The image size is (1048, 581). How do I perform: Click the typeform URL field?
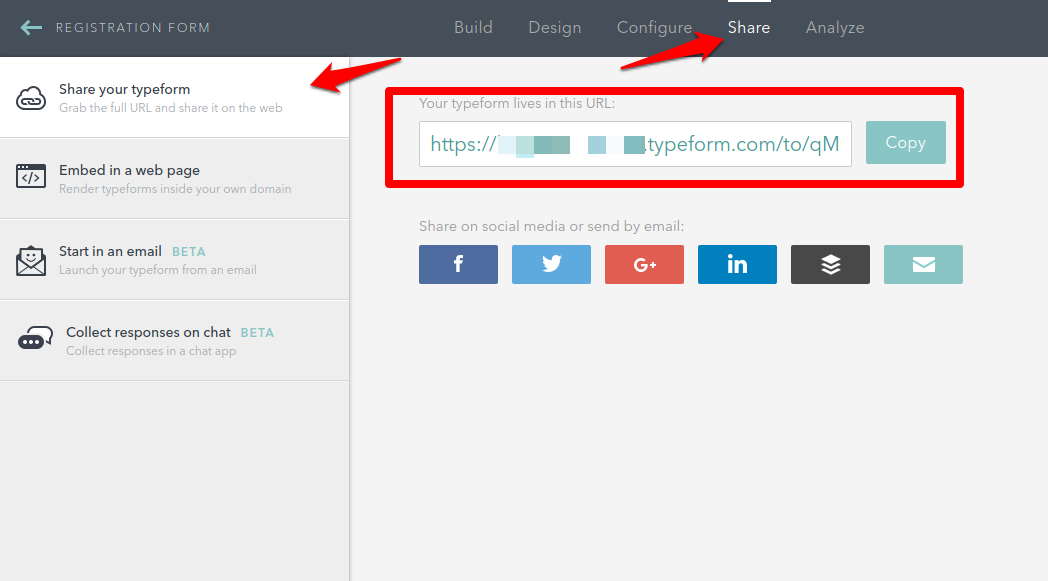coord(635,144)
